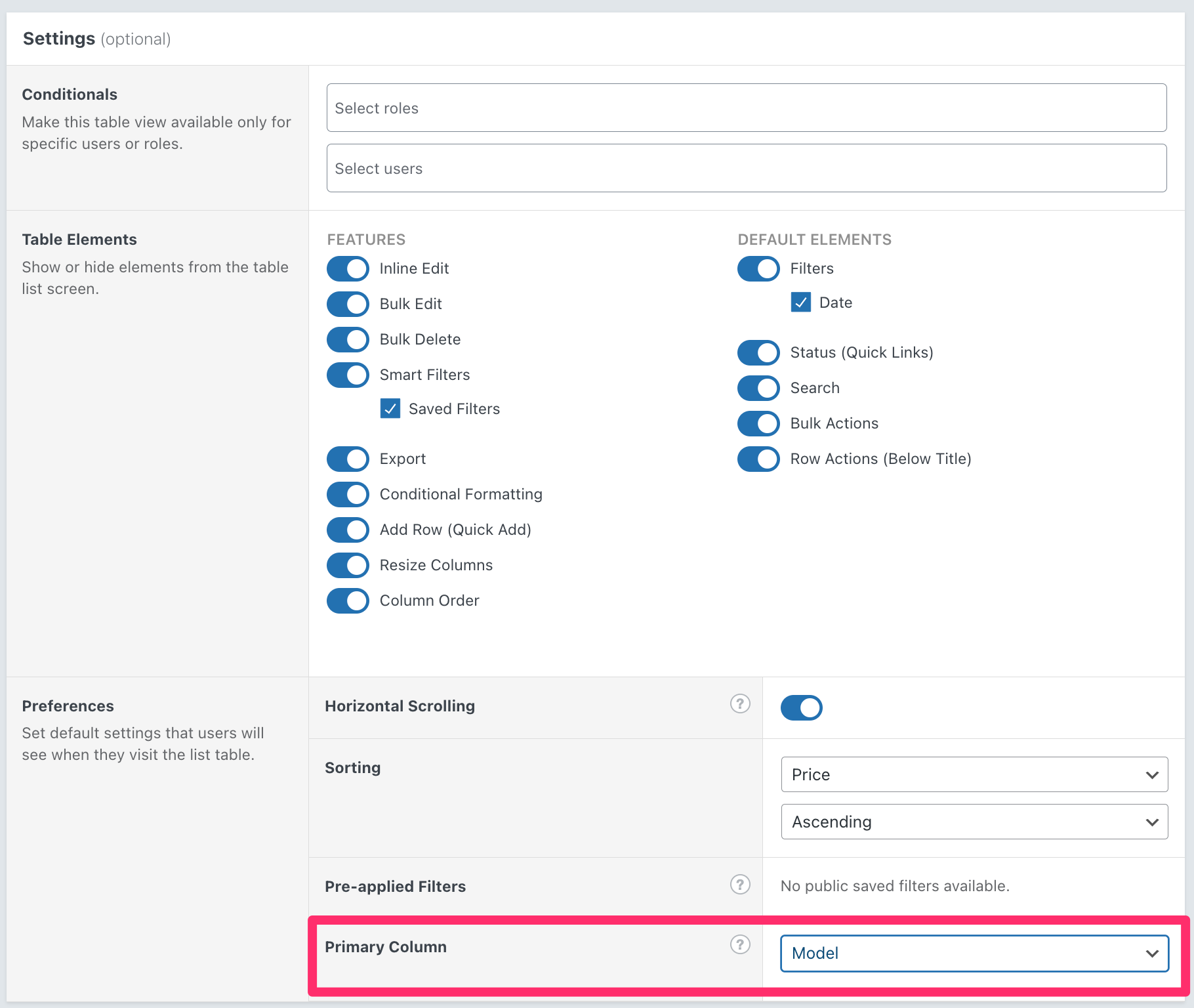Disable Status (Quick Links) element

(x=758, y=352)
